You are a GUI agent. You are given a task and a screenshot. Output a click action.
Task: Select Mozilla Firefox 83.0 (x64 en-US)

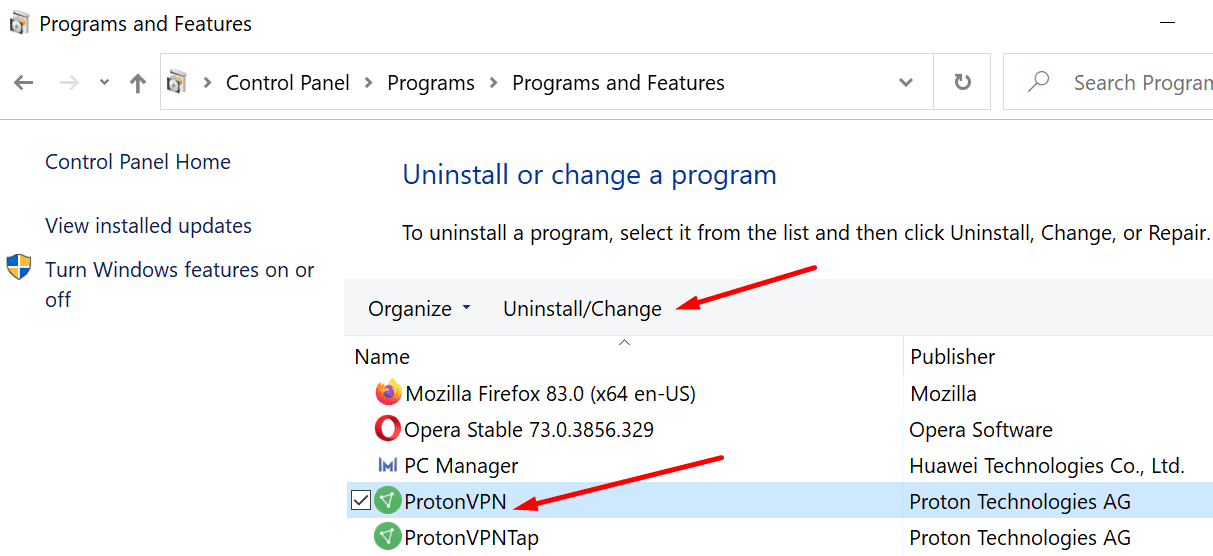550,393
